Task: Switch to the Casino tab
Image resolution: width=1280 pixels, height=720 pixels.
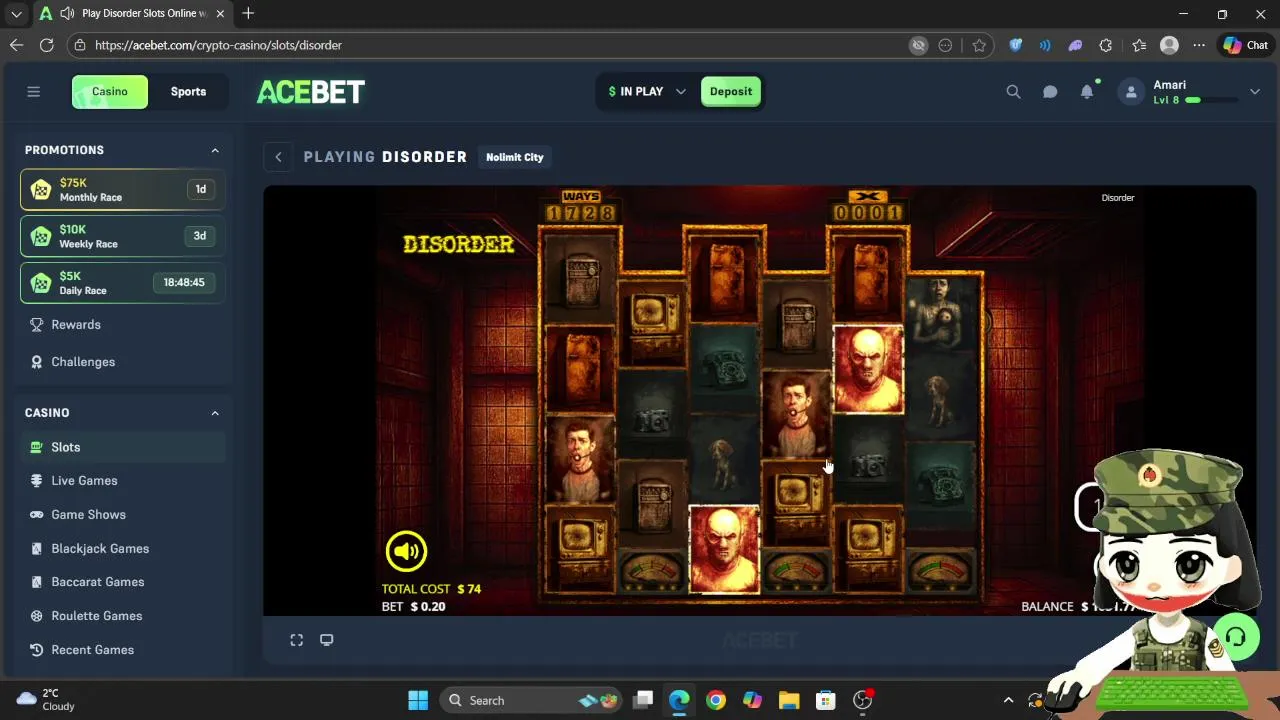Action: point(110,92)
